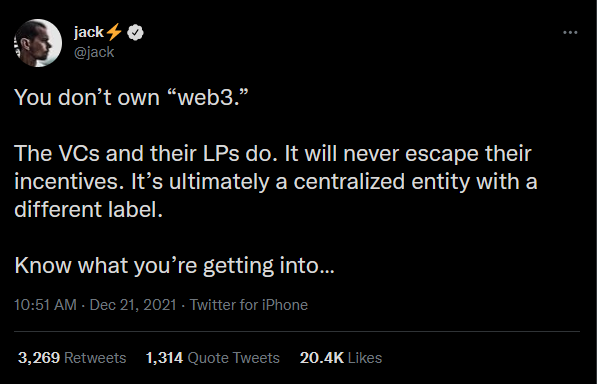
Task: Click the text "different label."
Action: (x=89, y=210)
